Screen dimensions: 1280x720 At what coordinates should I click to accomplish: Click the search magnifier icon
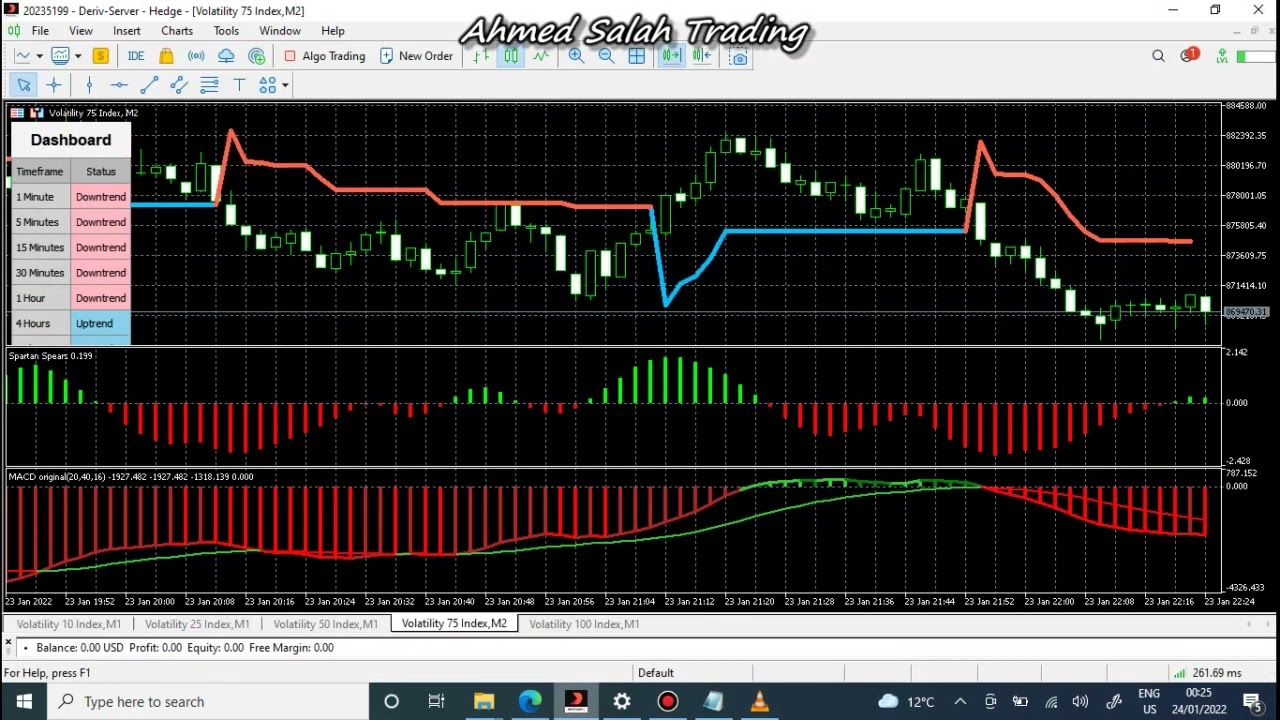1158,56
